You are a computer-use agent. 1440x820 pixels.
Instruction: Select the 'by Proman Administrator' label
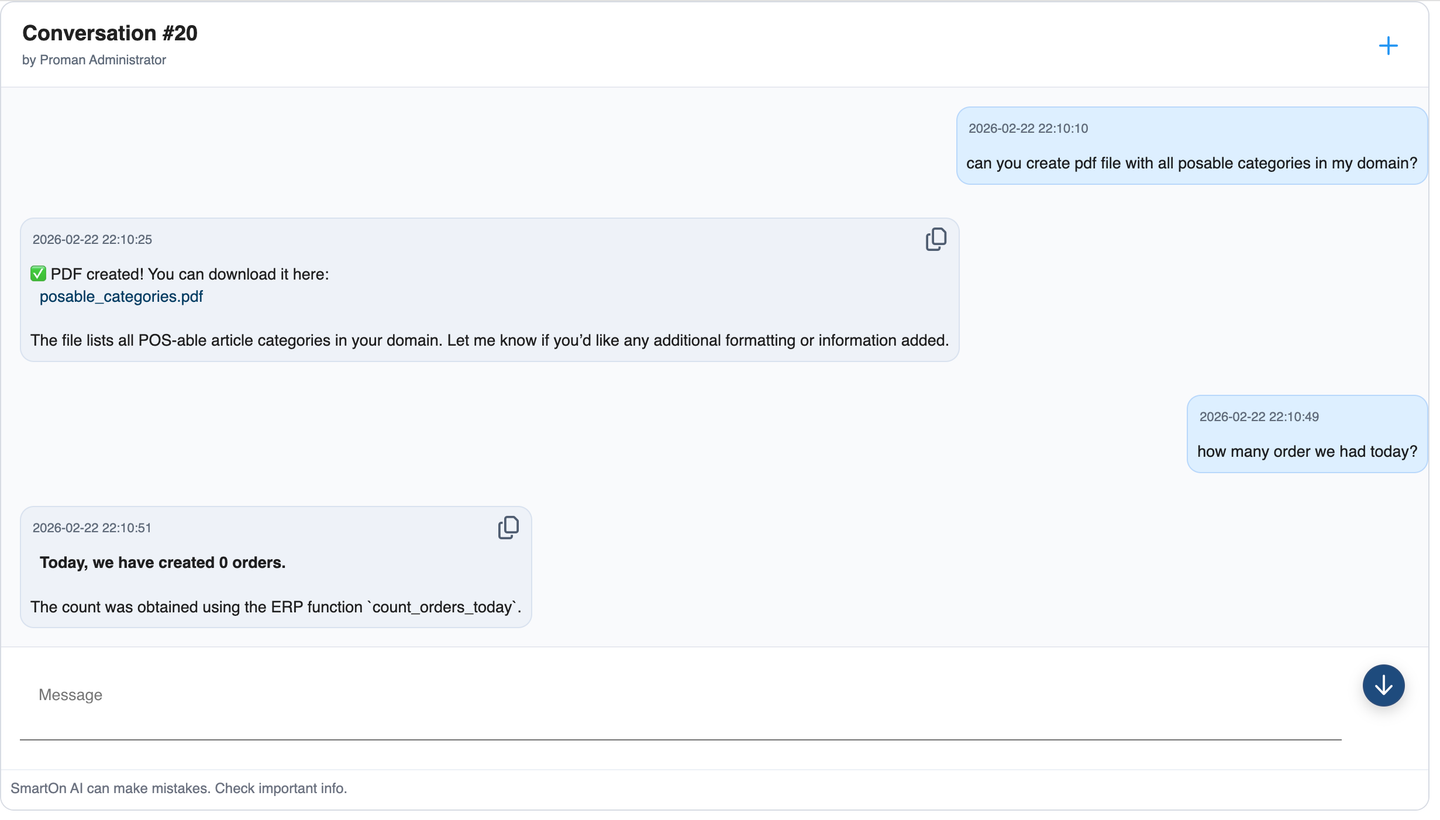pos(92,59)
